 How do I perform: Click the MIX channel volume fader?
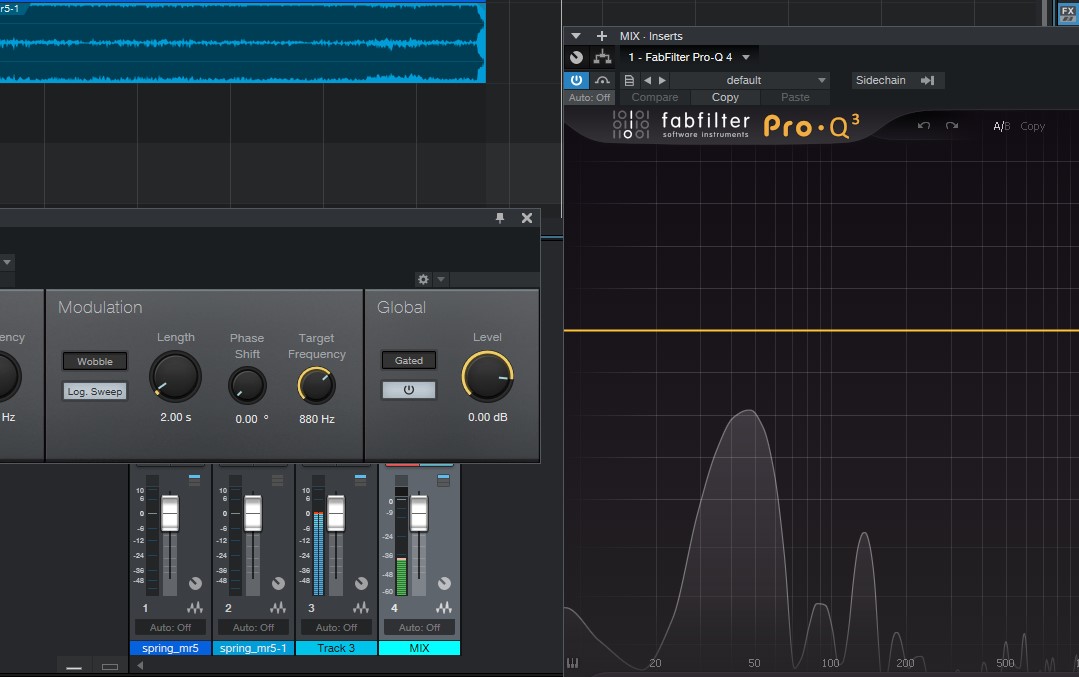pos(419,512)
